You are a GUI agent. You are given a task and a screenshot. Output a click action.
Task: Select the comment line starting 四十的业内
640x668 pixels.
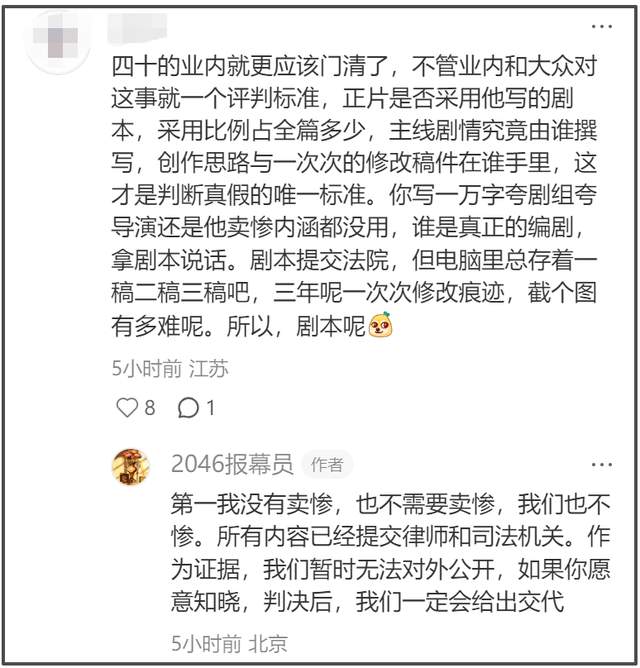click(x=354, y=66)
